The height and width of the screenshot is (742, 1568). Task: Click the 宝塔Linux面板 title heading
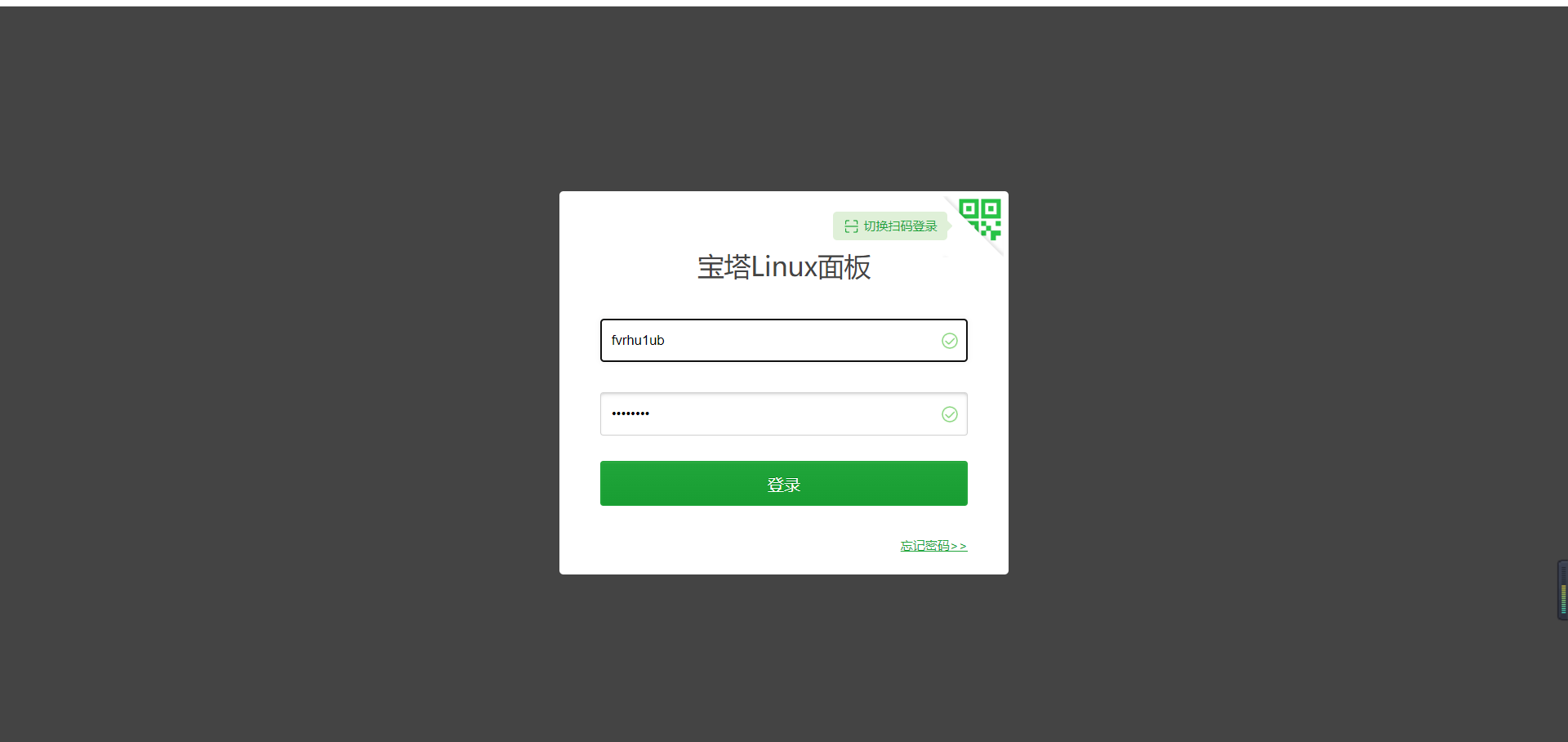coord(784,267)
